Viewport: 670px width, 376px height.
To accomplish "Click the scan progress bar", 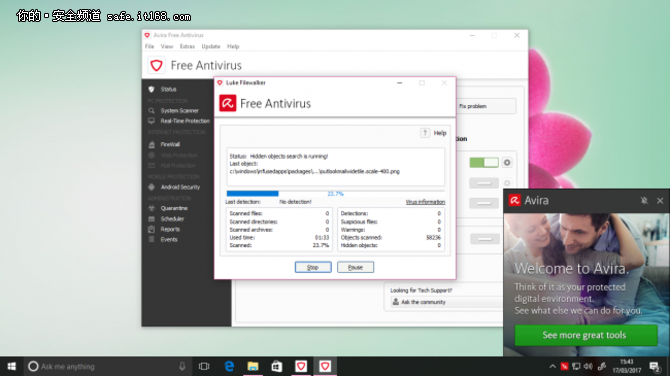I will click(335, 194).
